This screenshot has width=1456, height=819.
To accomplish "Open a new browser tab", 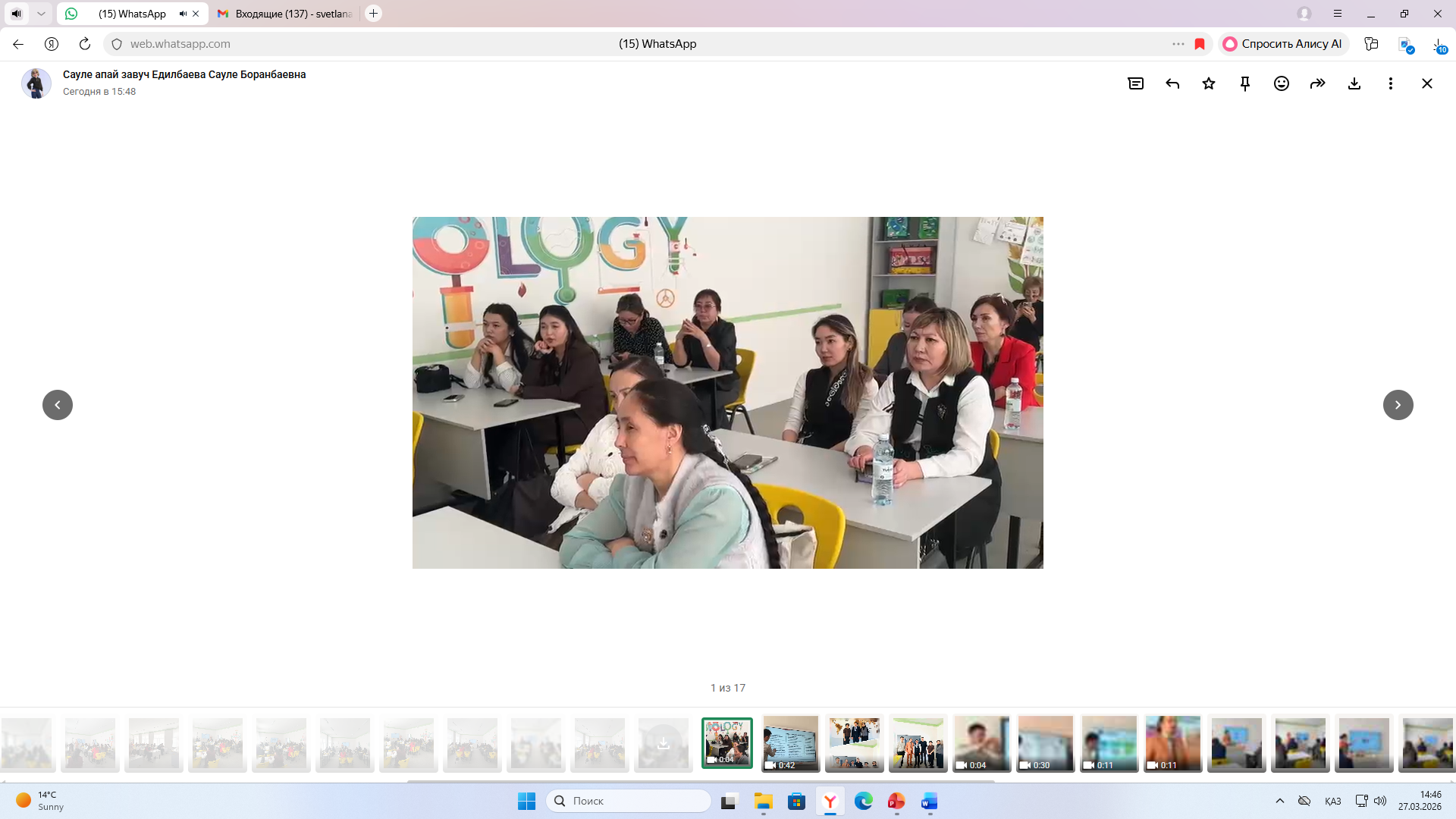I will pos(373,14).
